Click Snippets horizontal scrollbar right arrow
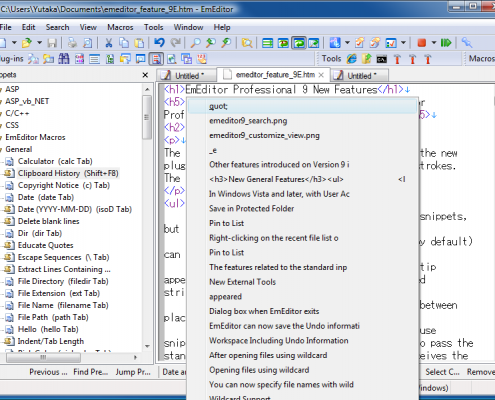The width and height of the screenshot is (495, 400). [135, 357]
